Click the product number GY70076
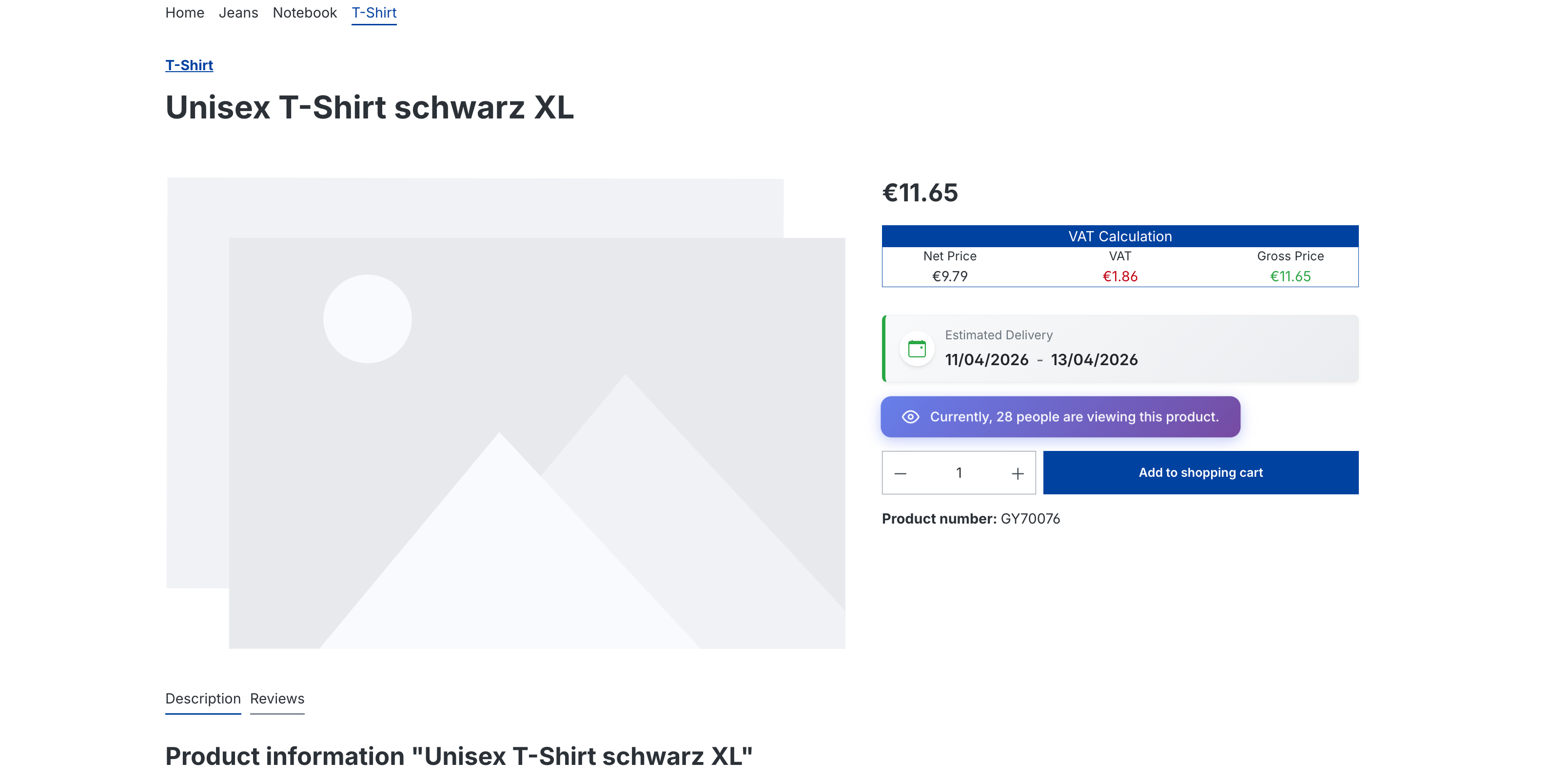The image size is (1568, 781). [1030, 519]
